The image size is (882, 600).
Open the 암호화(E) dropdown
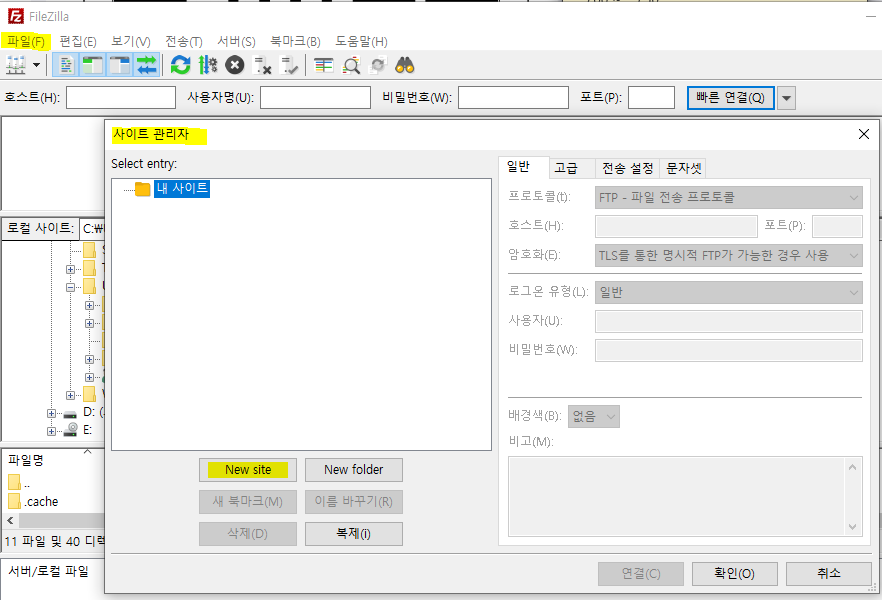(x=728, y=255)
